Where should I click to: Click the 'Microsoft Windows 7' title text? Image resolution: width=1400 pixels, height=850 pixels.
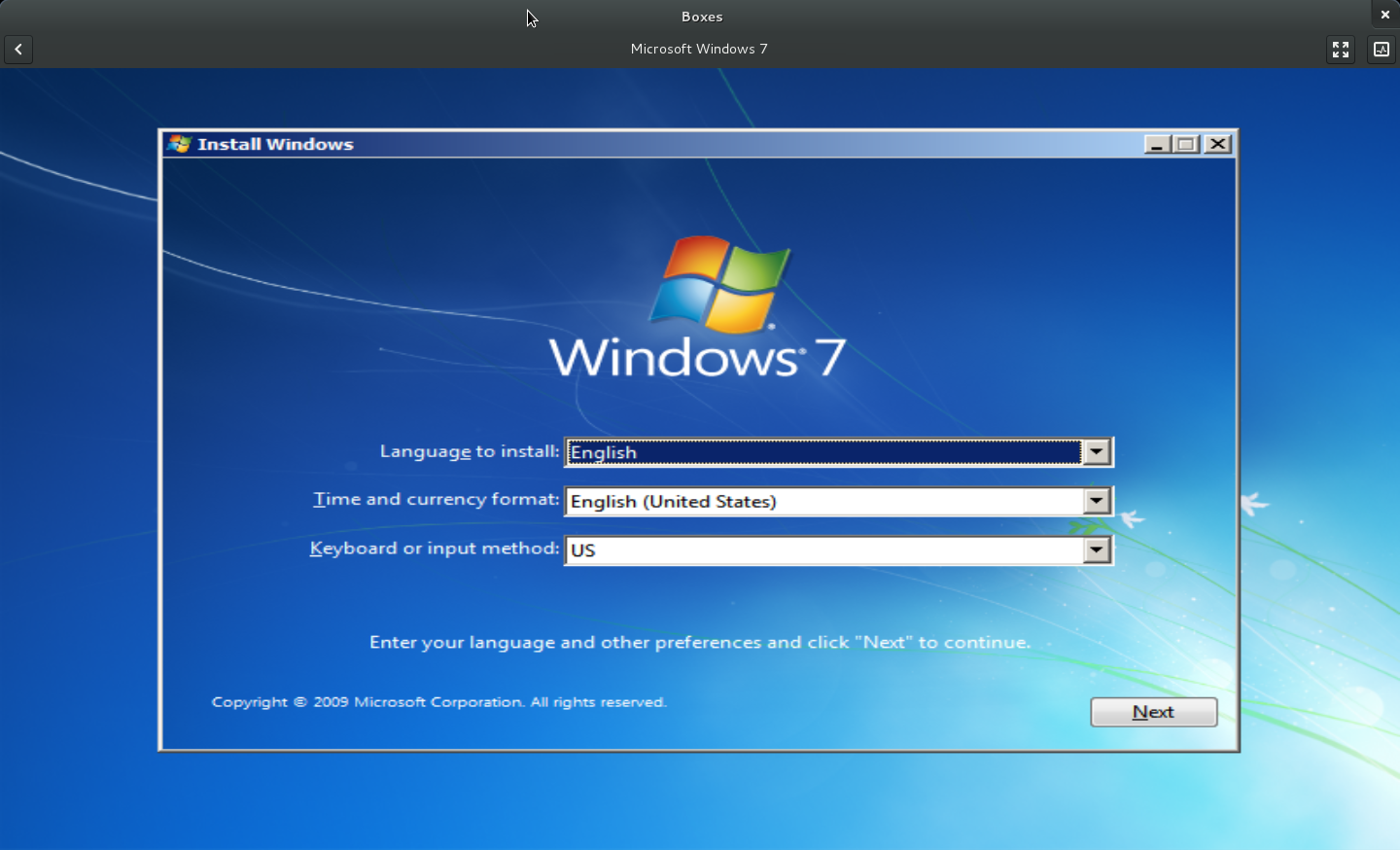(699, 49)
